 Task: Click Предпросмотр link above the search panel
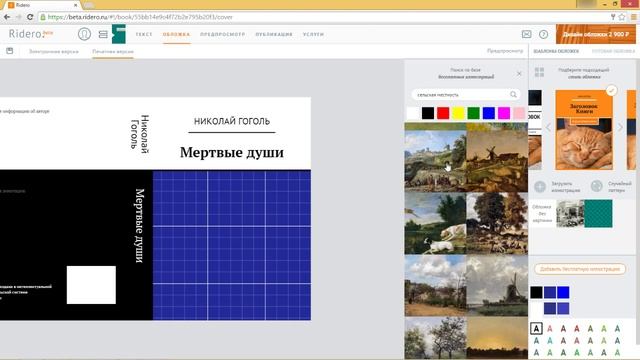click(x=505, y=51)
